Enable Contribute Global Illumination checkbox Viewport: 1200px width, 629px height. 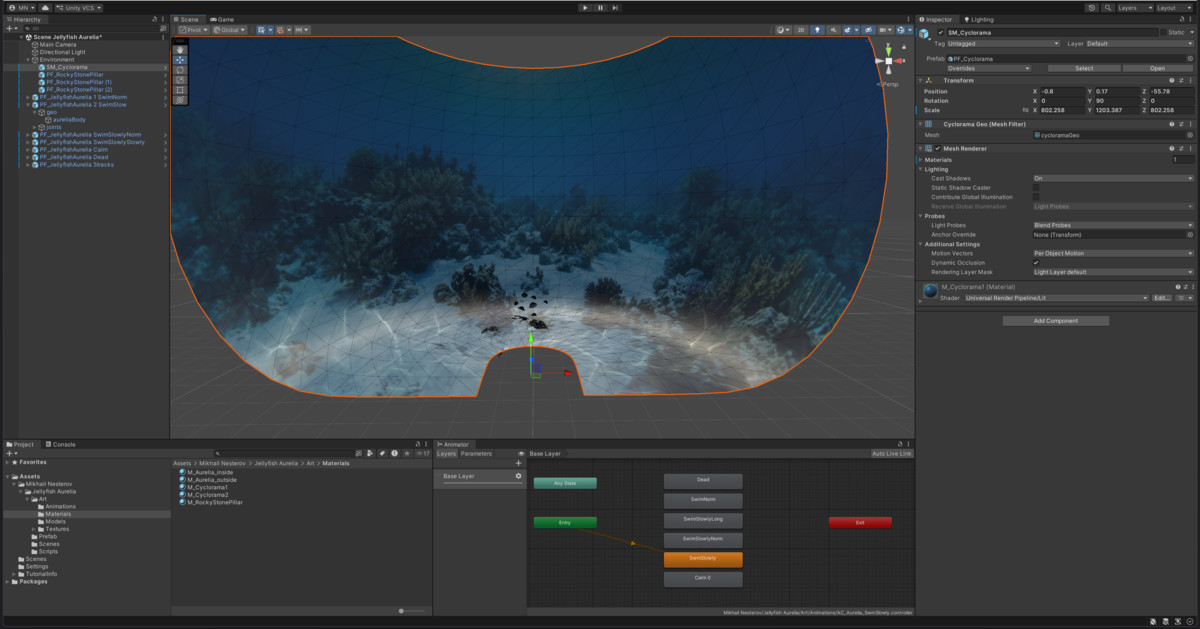[1036, 196]
